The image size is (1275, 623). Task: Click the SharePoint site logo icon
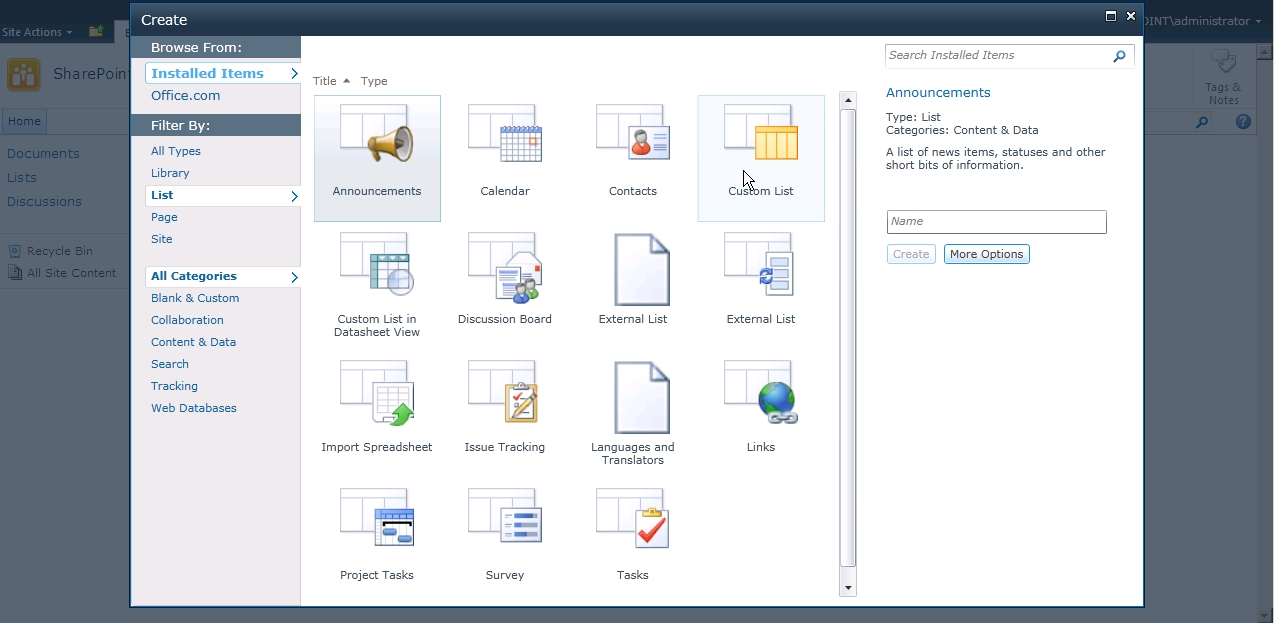pyautogui.click(x=24, y=74)
